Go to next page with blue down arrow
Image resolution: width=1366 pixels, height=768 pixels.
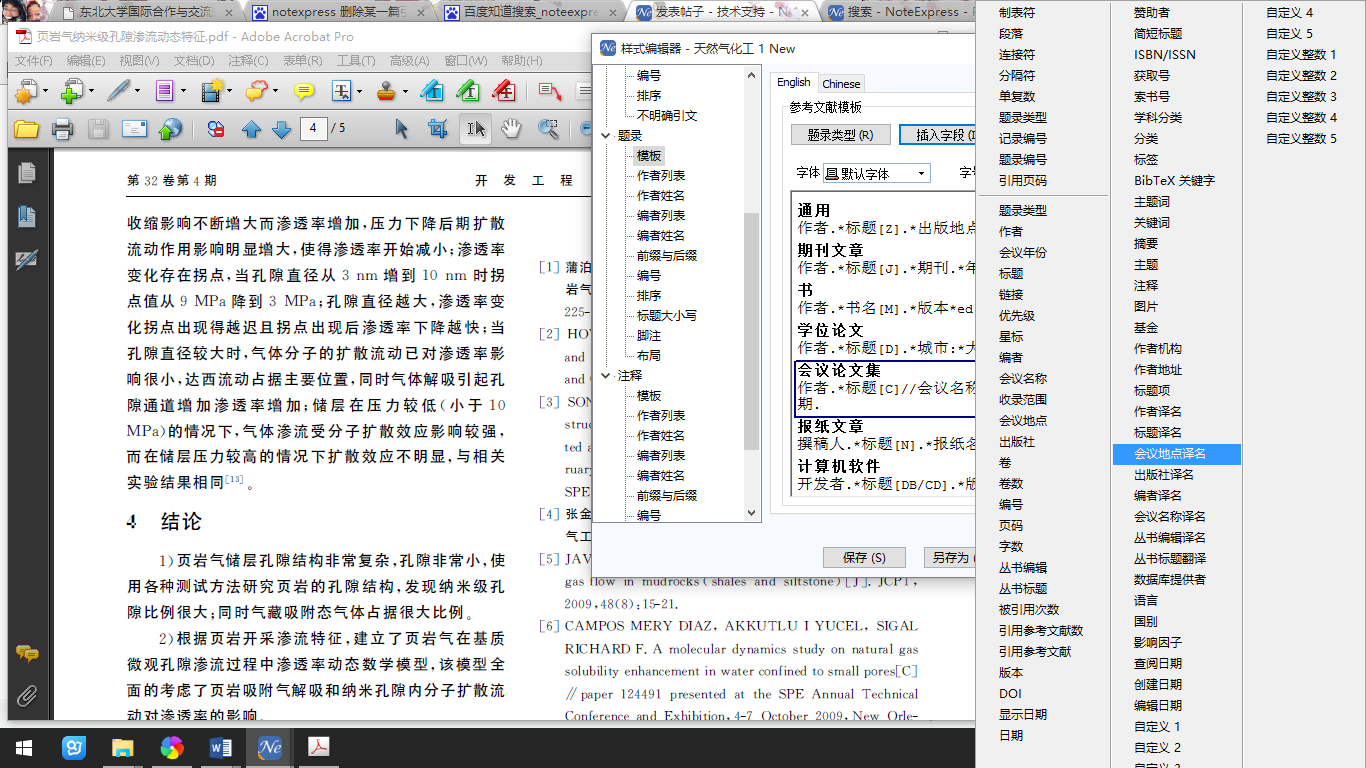pyautogui.click(x=281, y=129)
